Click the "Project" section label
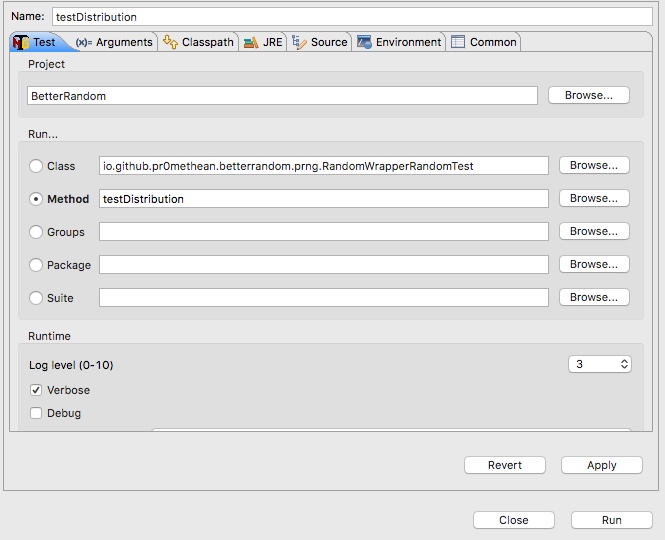This screenshot has height=540, width=665. (x=46, y=64)
